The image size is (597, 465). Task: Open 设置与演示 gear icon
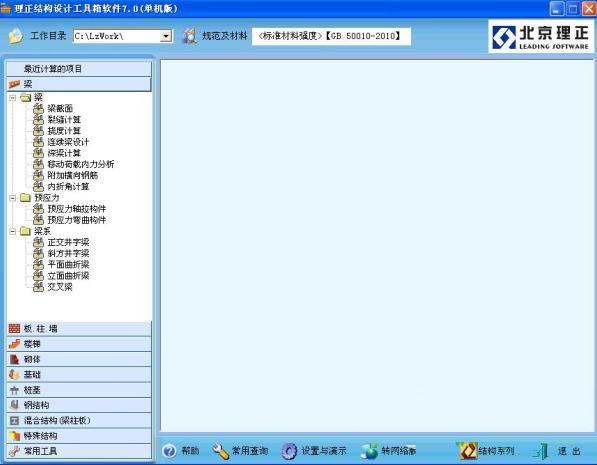click(x=289, y=451)
